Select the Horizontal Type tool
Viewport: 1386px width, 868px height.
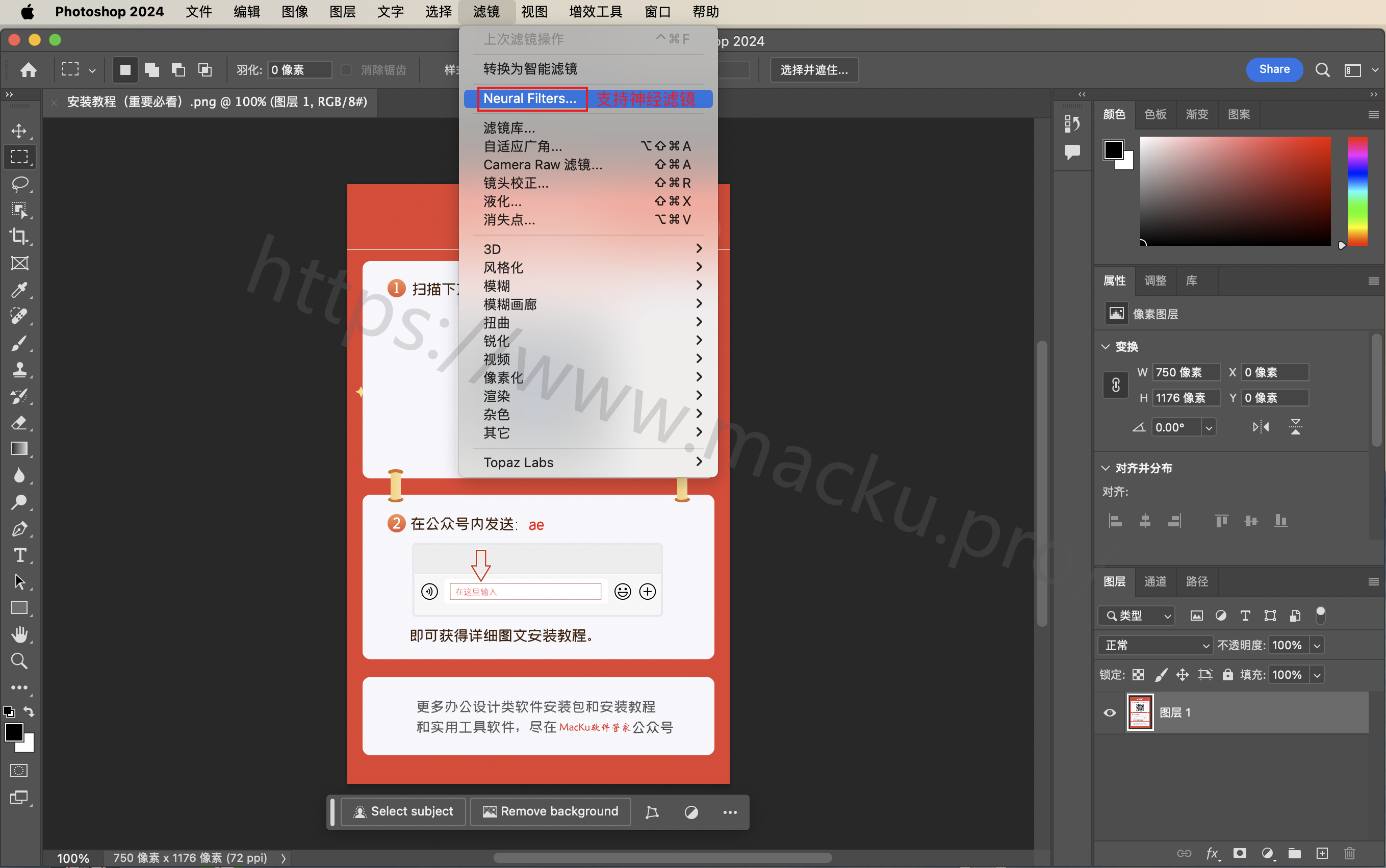(19, 555)
